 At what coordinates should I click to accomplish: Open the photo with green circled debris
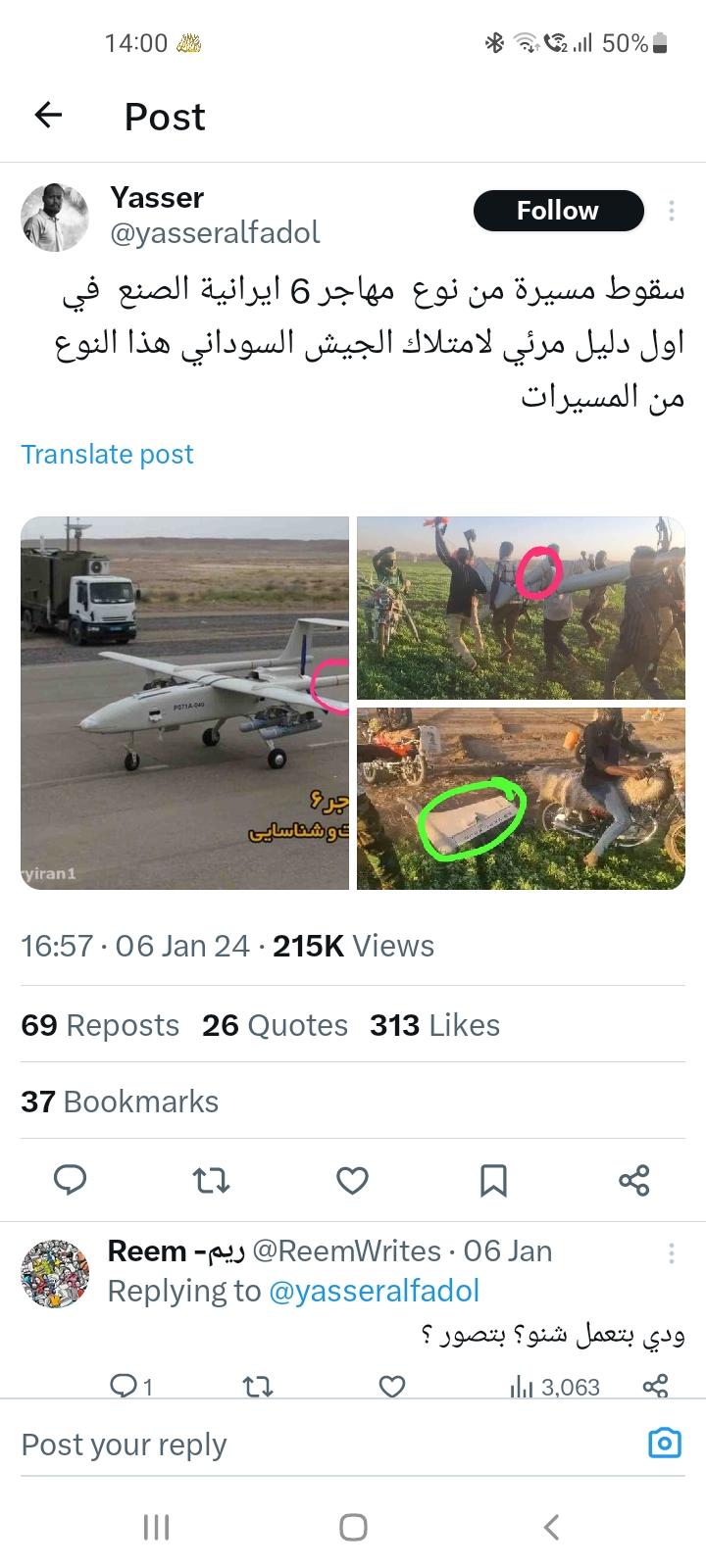[x=521, y=799]
